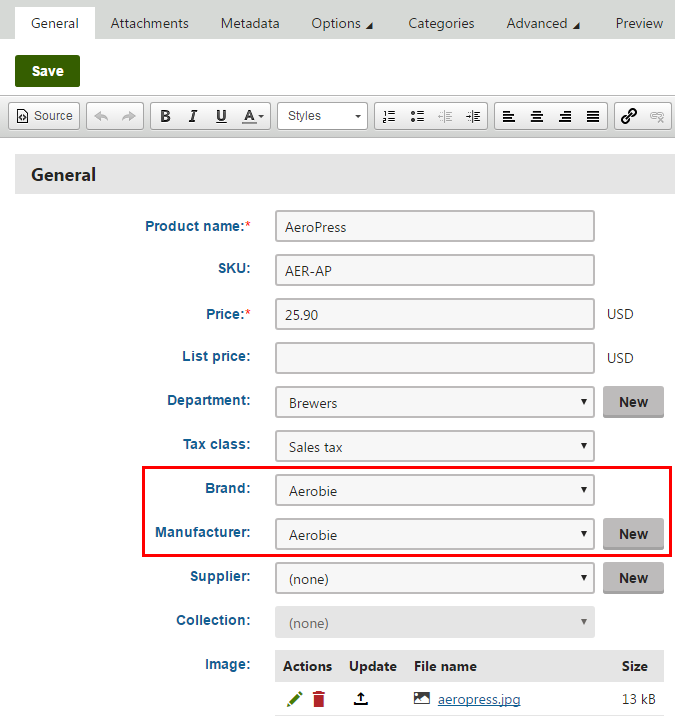Click the unlink icon
The width and height of the screenshot is (675, 725).
[657, 116]
